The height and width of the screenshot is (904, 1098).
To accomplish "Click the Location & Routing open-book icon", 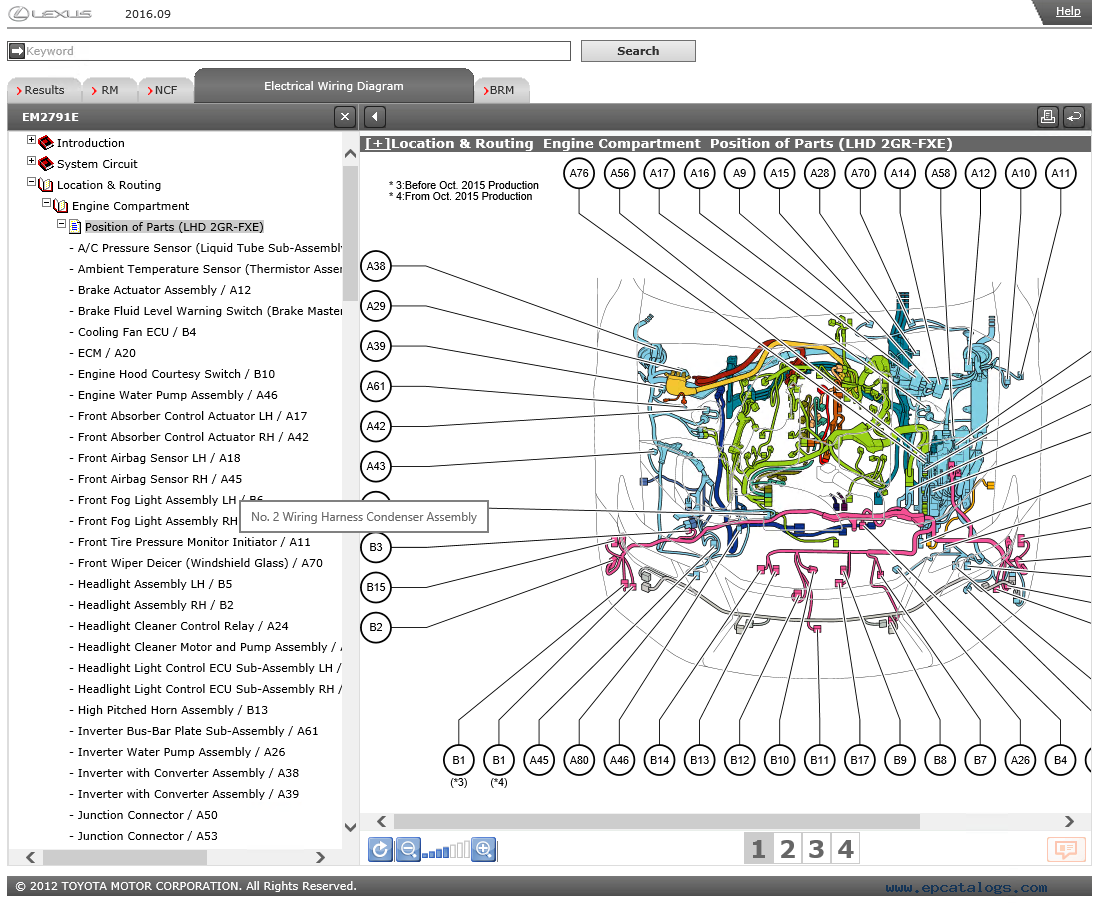I will (x=46, y=185).
